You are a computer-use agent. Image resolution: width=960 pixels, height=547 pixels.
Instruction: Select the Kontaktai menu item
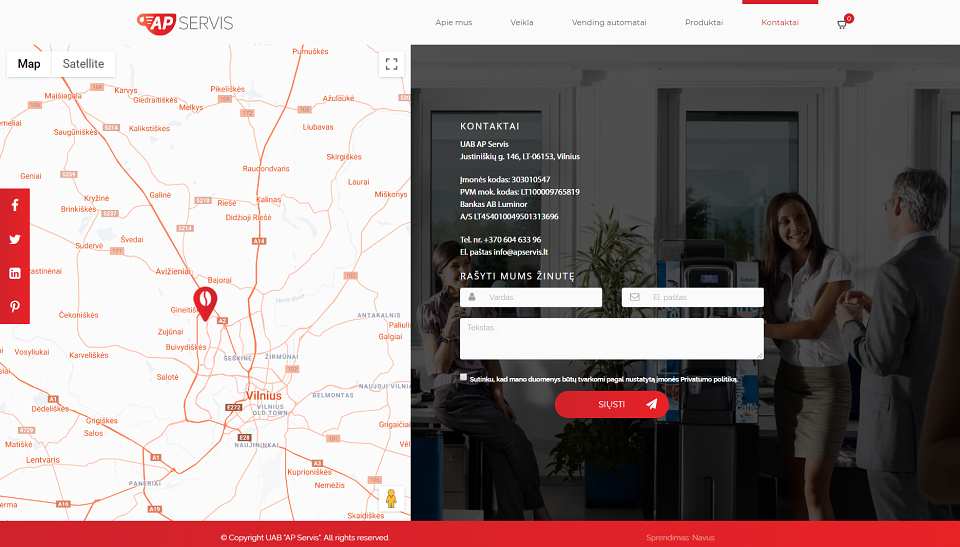click(x=780, y=23)
